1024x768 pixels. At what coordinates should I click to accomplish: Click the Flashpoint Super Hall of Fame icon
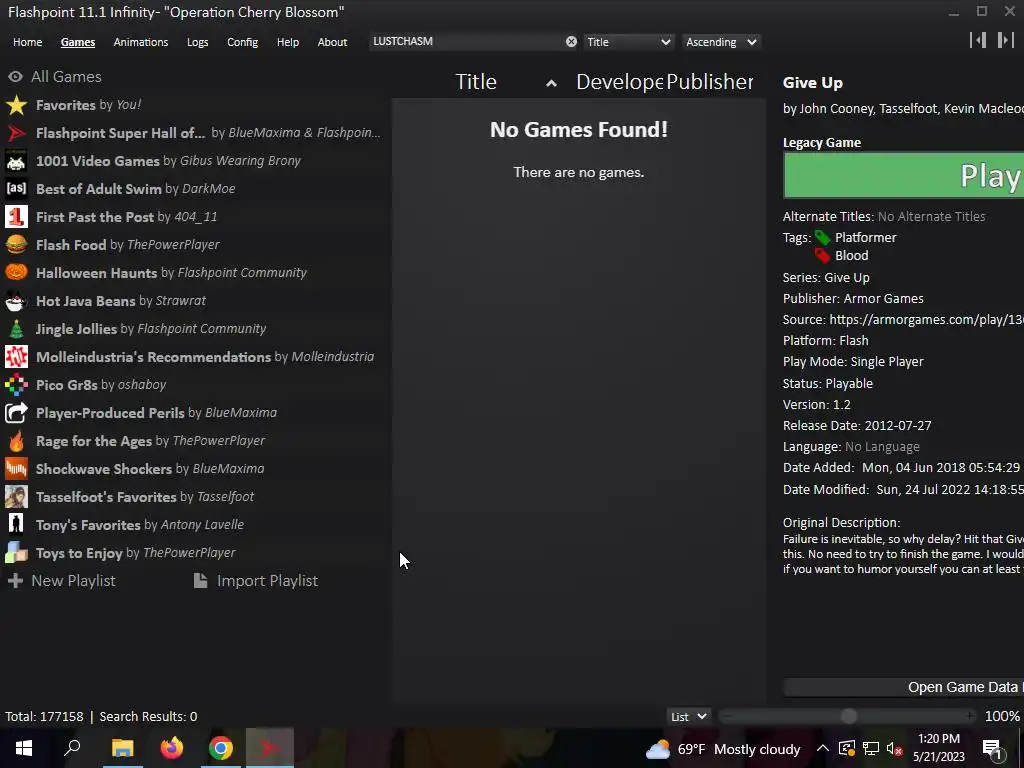[x=16, y=133]
